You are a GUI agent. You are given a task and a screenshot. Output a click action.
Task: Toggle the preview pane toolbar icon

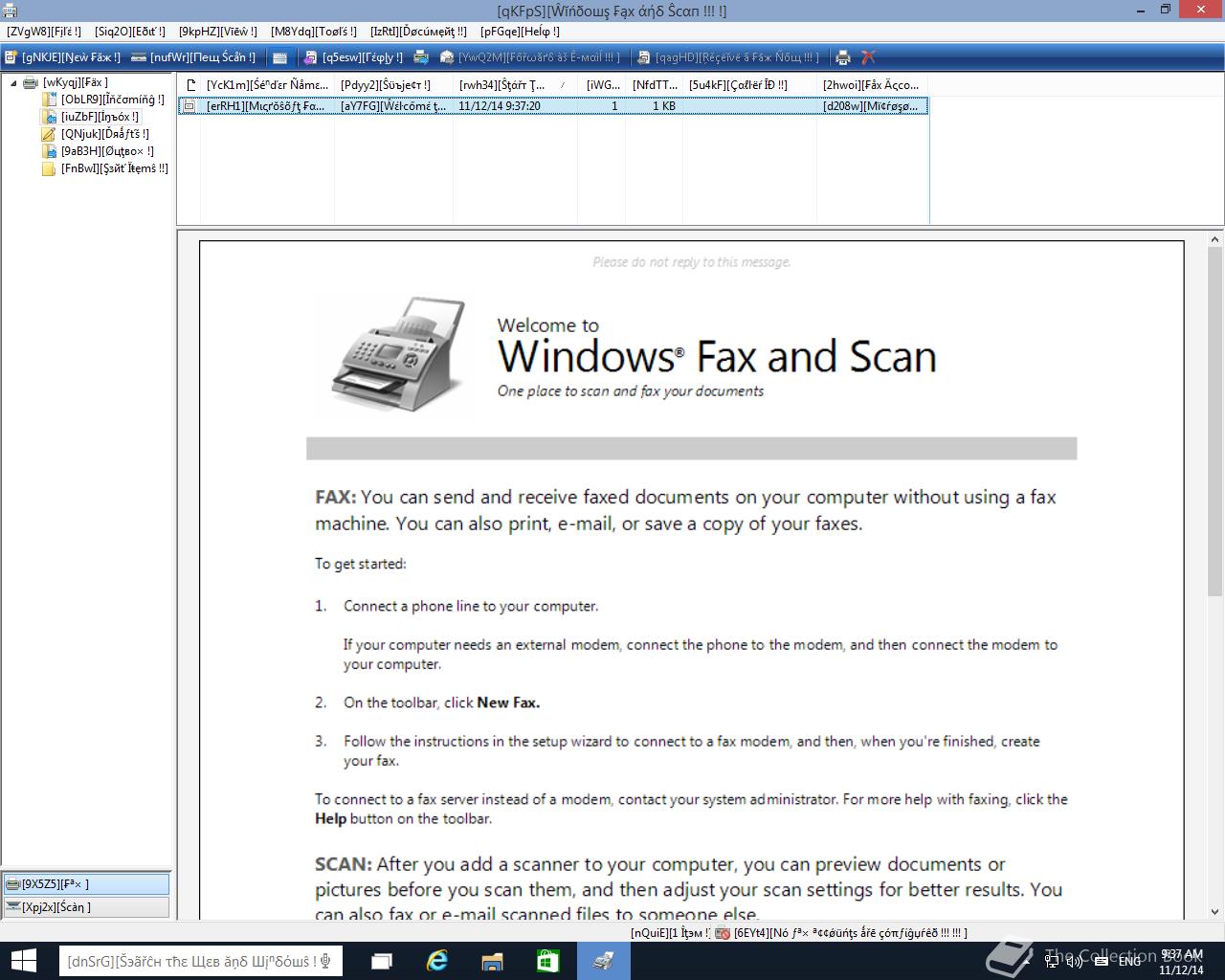coord(279,57)
